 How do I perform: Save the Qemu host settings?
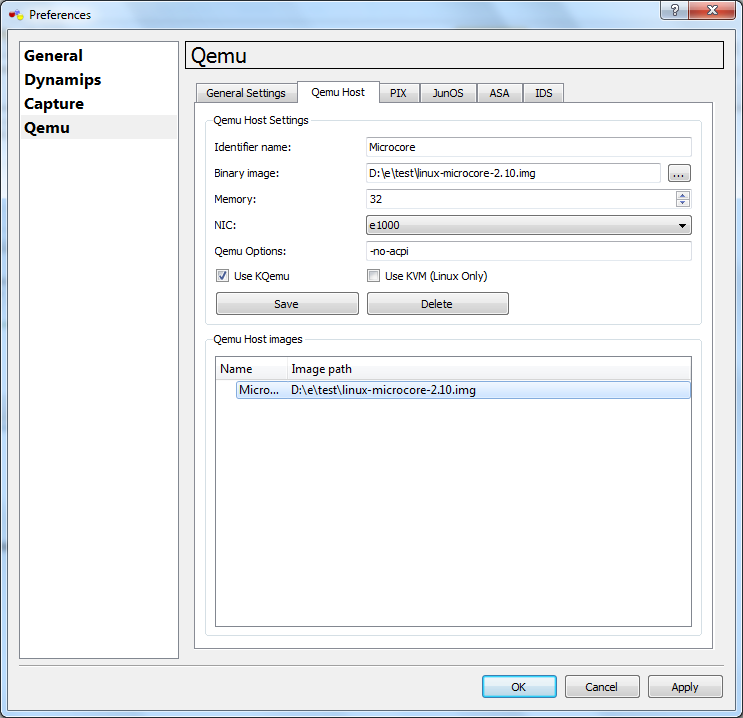(x=287, y=304)
